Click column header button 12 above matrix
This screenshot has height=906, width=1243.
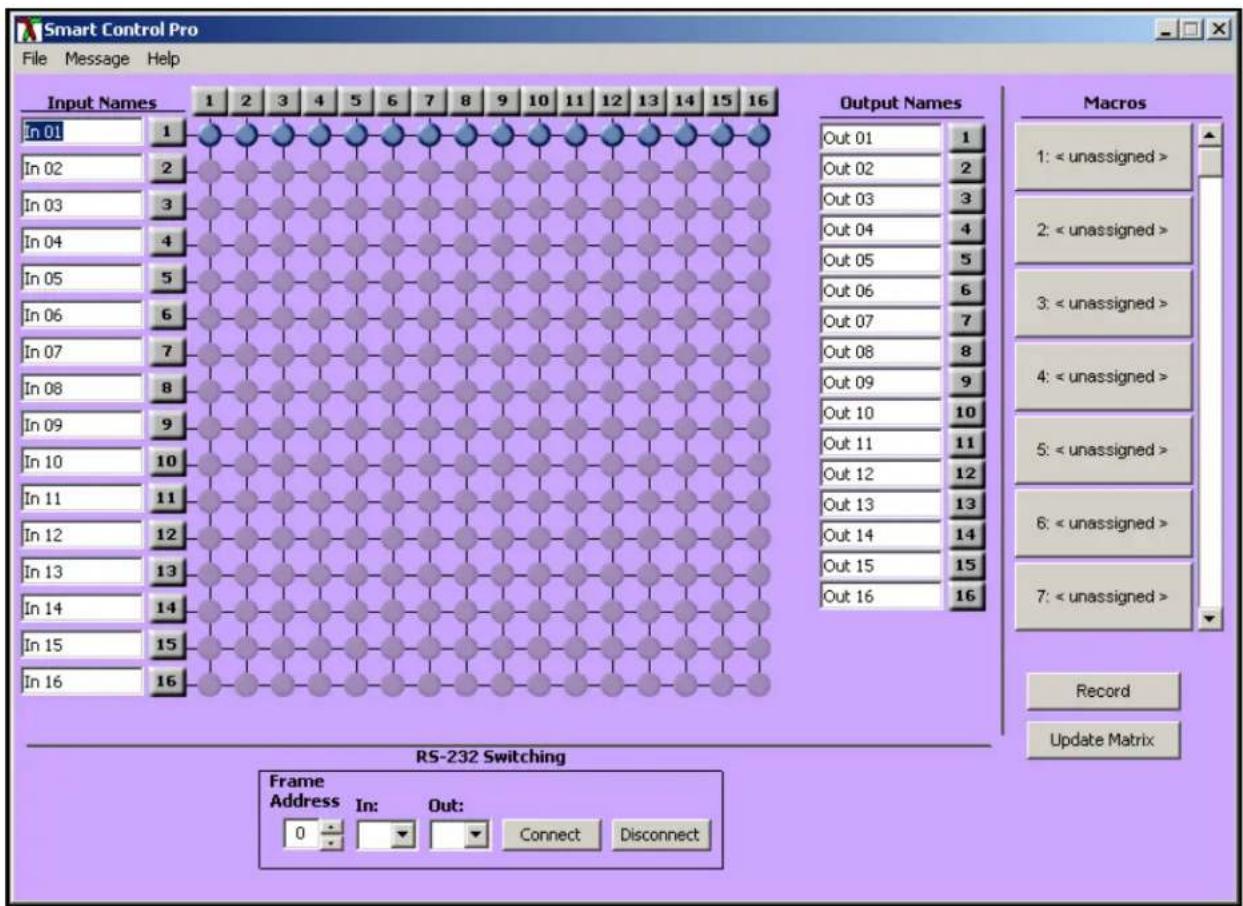pos(612,101)
